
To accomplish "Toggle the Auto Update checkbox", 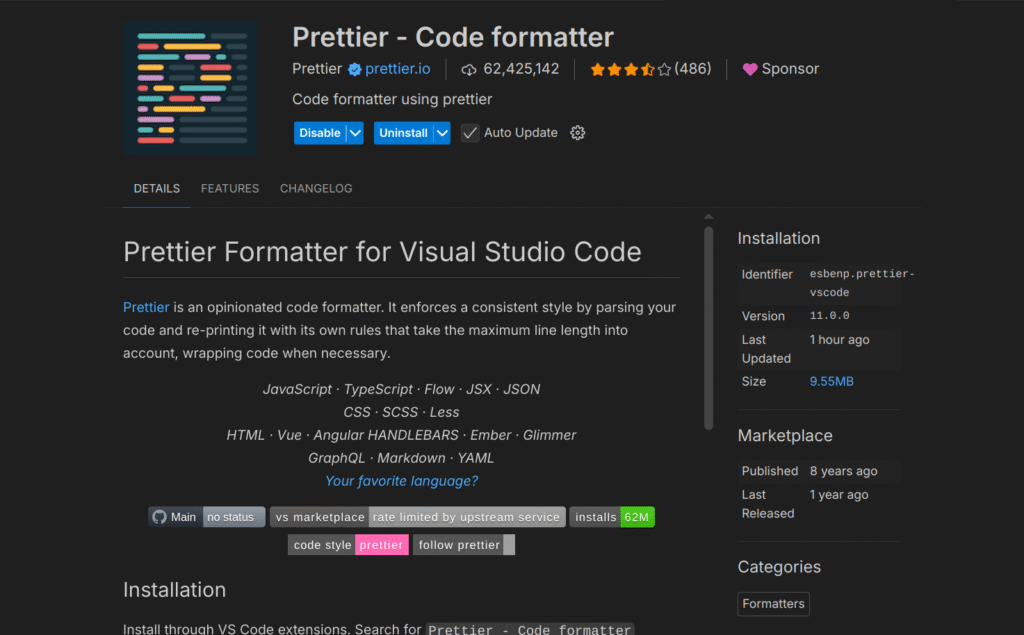I will coord(470,133).
